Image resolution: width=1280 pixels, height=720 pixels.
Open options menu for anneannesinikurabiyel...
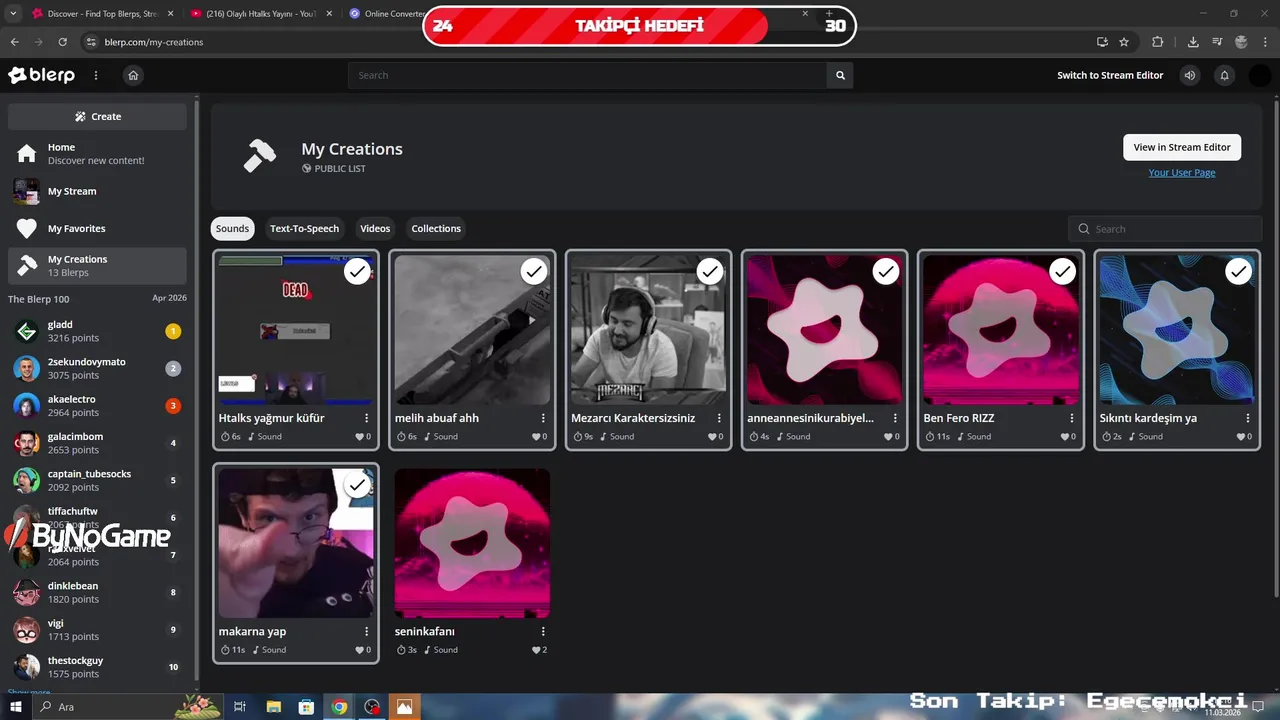click(895, 418)
